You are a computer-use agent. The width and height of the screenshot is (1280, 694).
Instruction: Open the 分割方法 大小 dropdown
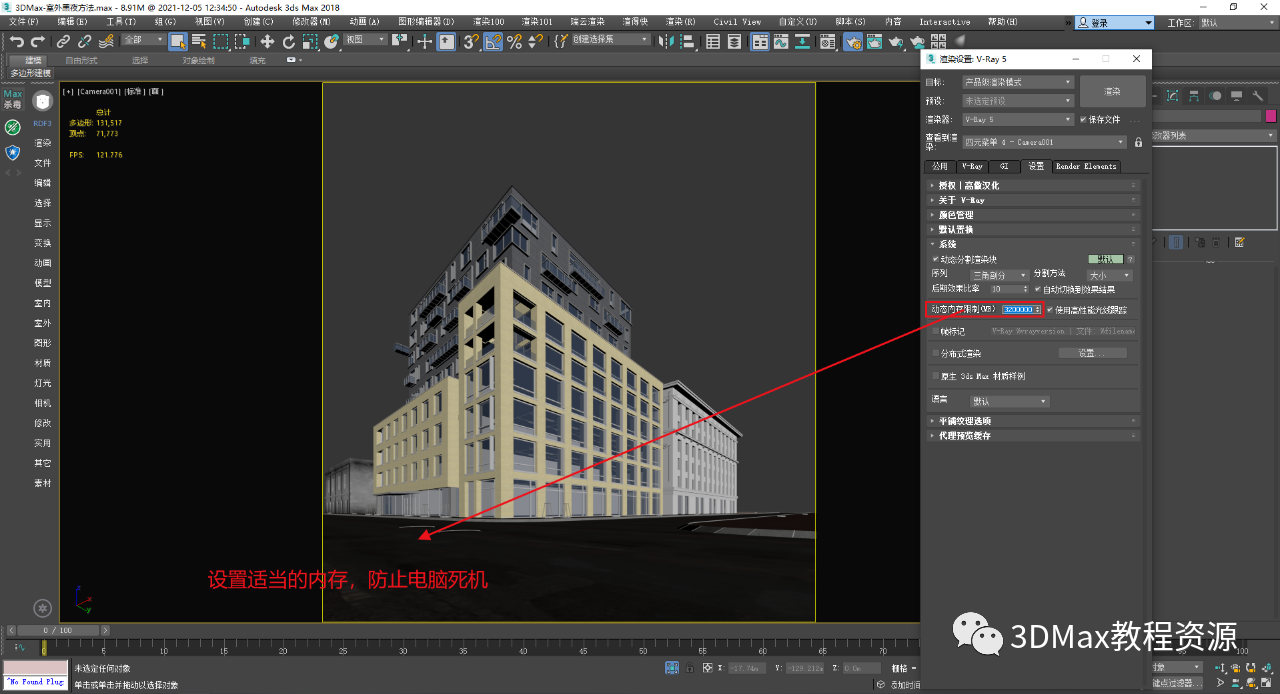1109,276
